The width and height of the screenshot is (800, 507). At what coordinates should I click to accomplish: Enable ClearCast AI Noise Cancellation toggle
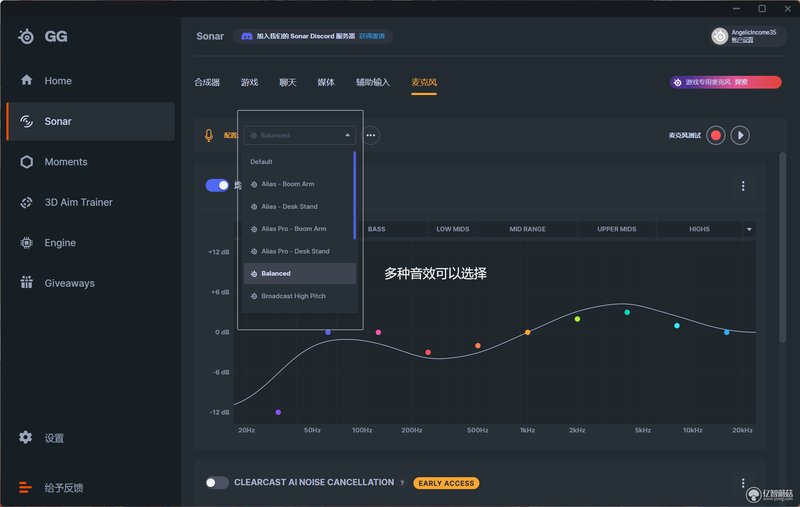pos(217,483)
